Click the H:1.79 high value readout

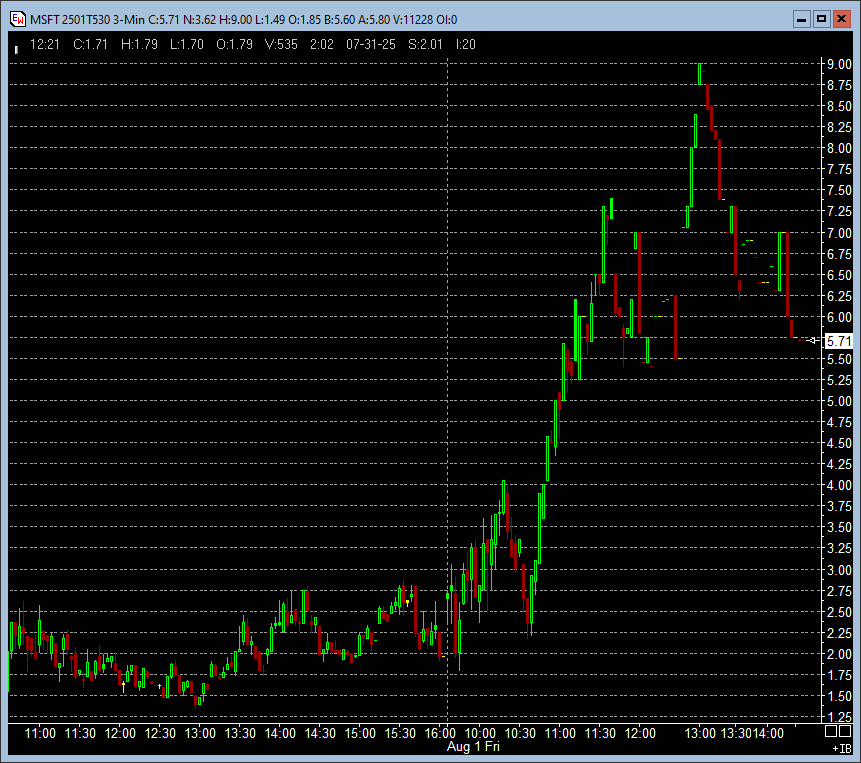(x=139, y=44)
